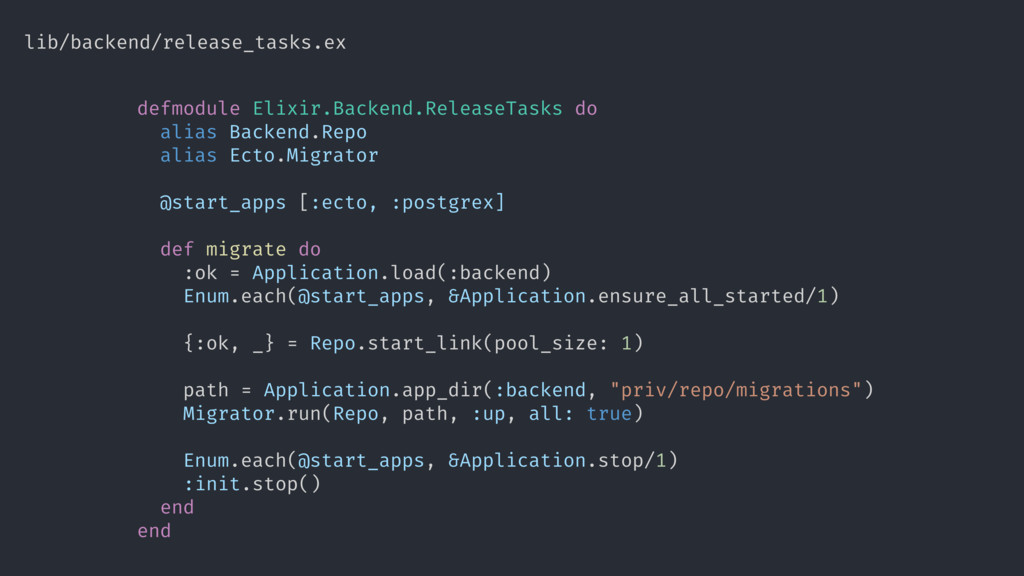Click the @start_apps attribute definition
This screenshot has width=1024, height=576.
click(x=332, y=203)
